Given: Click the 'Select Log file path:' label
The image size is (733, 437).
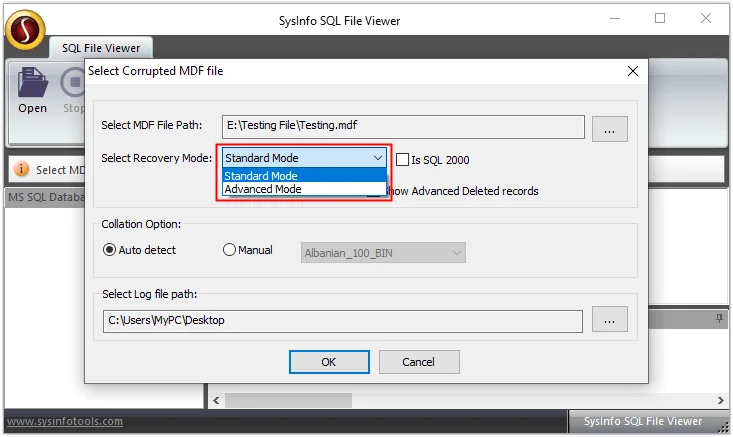Looking at the screenshot, I should point(150,294).
